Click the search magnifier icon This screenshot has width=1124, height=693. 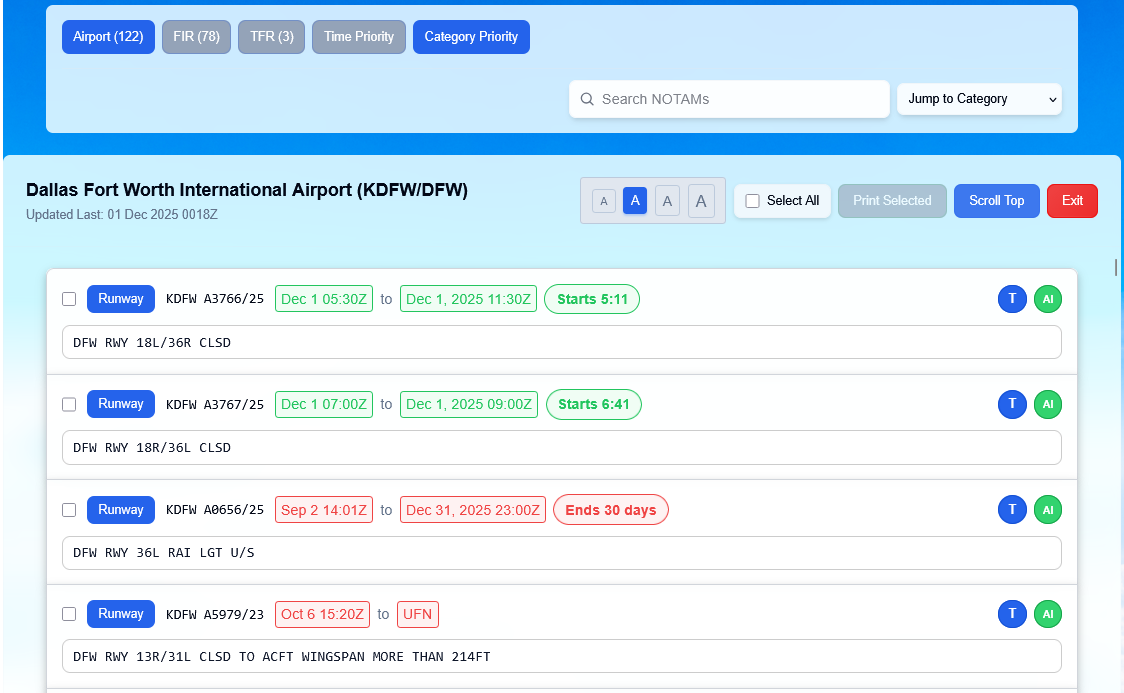(x=587, y=99)
